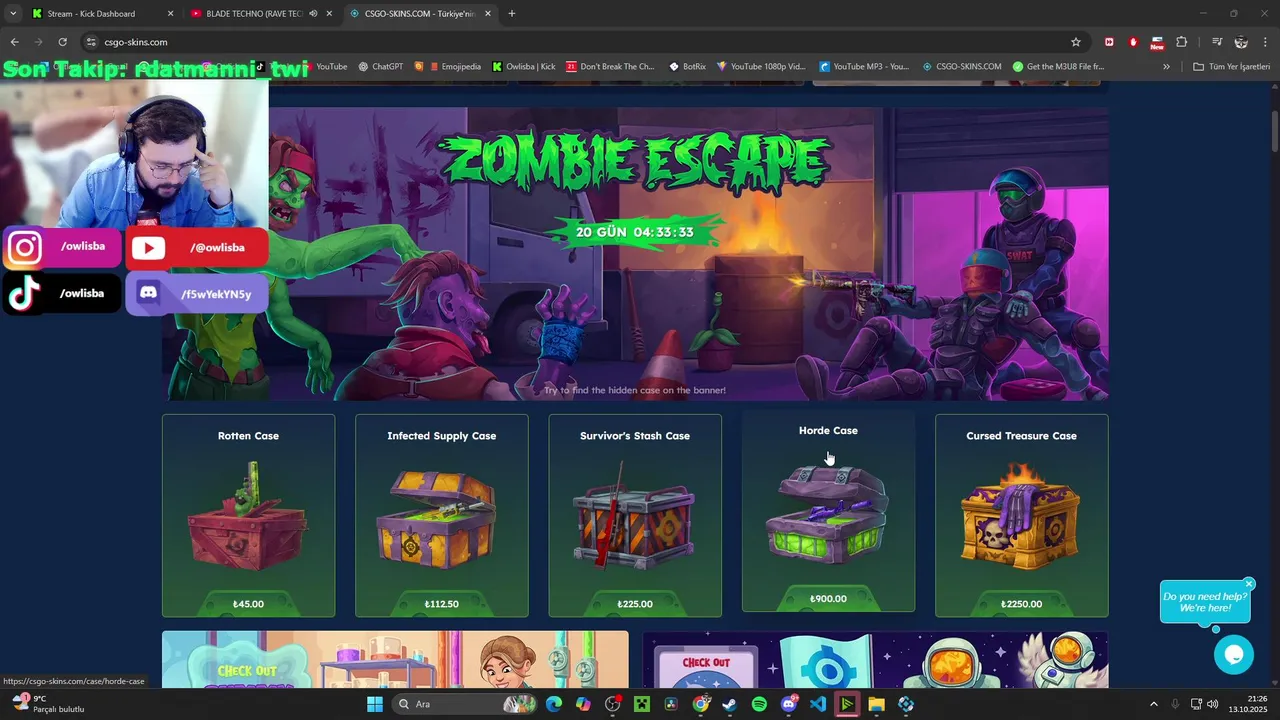Click the taskbar search box Ara
Screen dimensions: 1280x720
tap(465, 704)
